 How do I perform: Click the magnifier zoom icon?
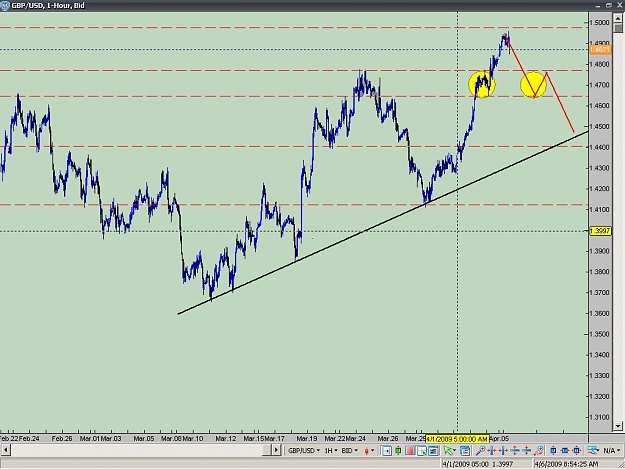tap(481, 451)
